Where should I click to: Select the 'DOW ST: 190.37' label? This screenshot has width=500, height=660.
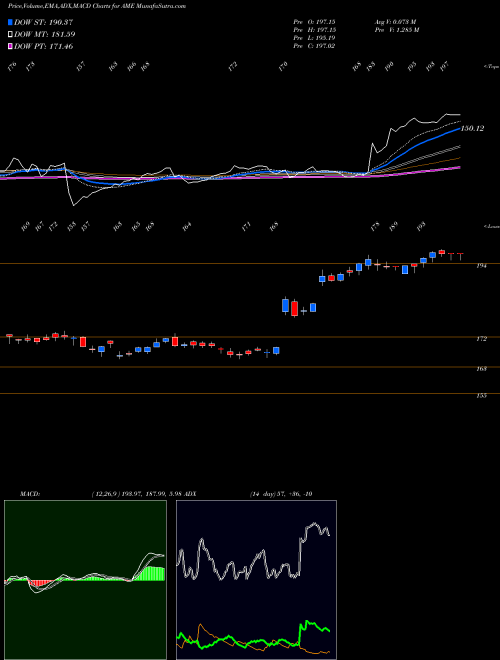pos(44,22)
